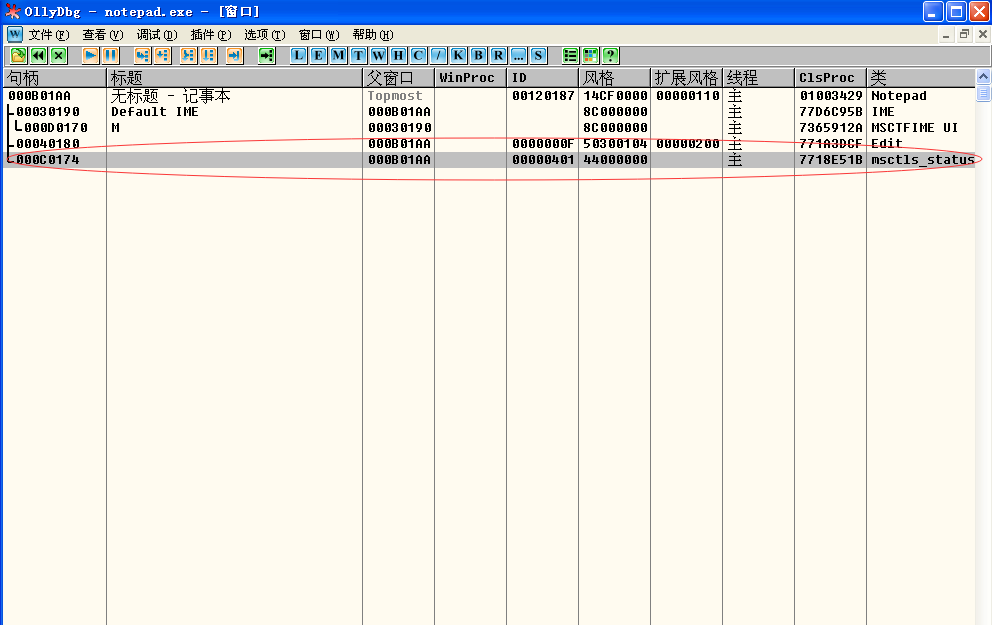The image size is (992, 625).
Task: Open References window with R button
Action: pos(498,56)
